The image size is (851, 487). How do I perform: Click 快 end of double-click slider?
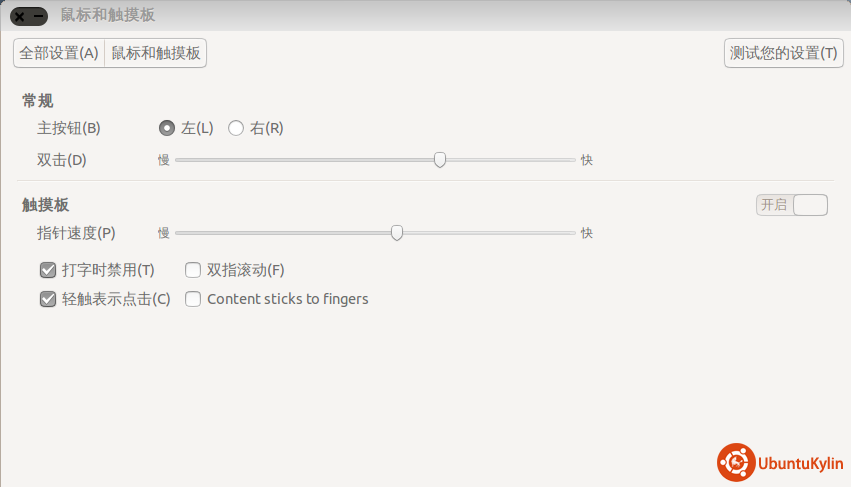(587, 160)
